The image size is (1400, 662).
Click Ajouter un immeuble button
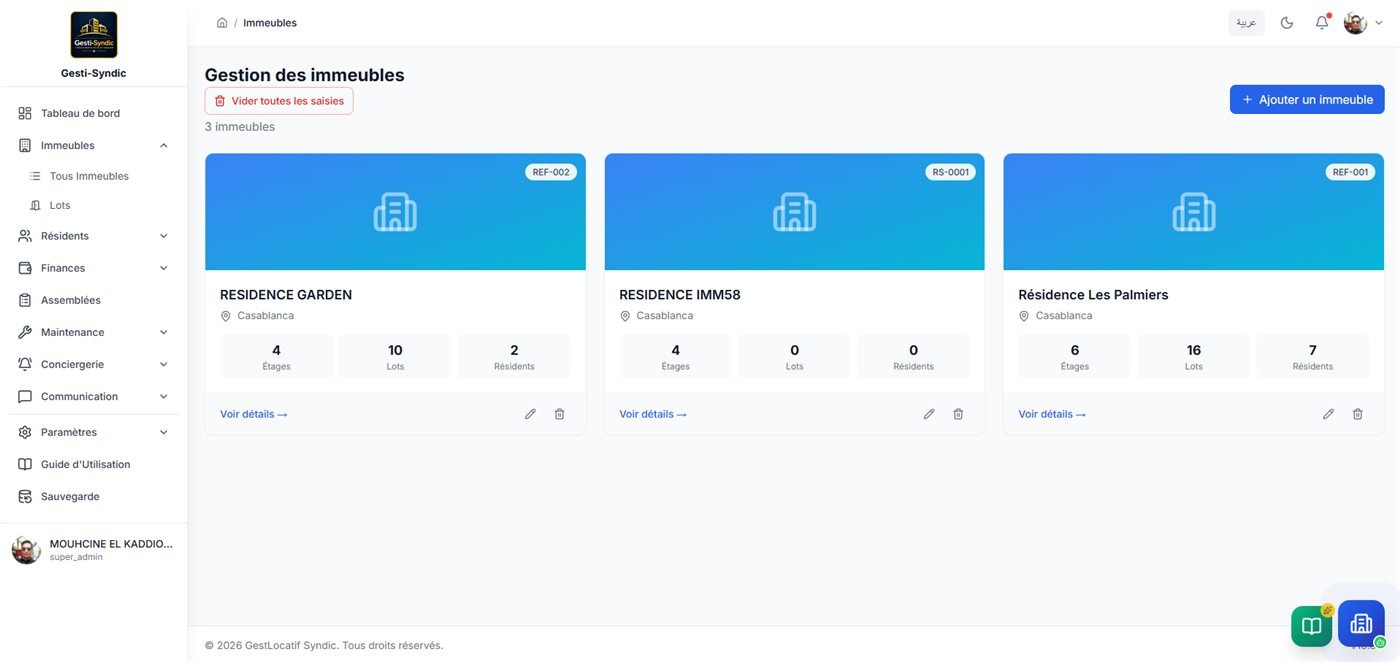click(x=1307, y=99)
